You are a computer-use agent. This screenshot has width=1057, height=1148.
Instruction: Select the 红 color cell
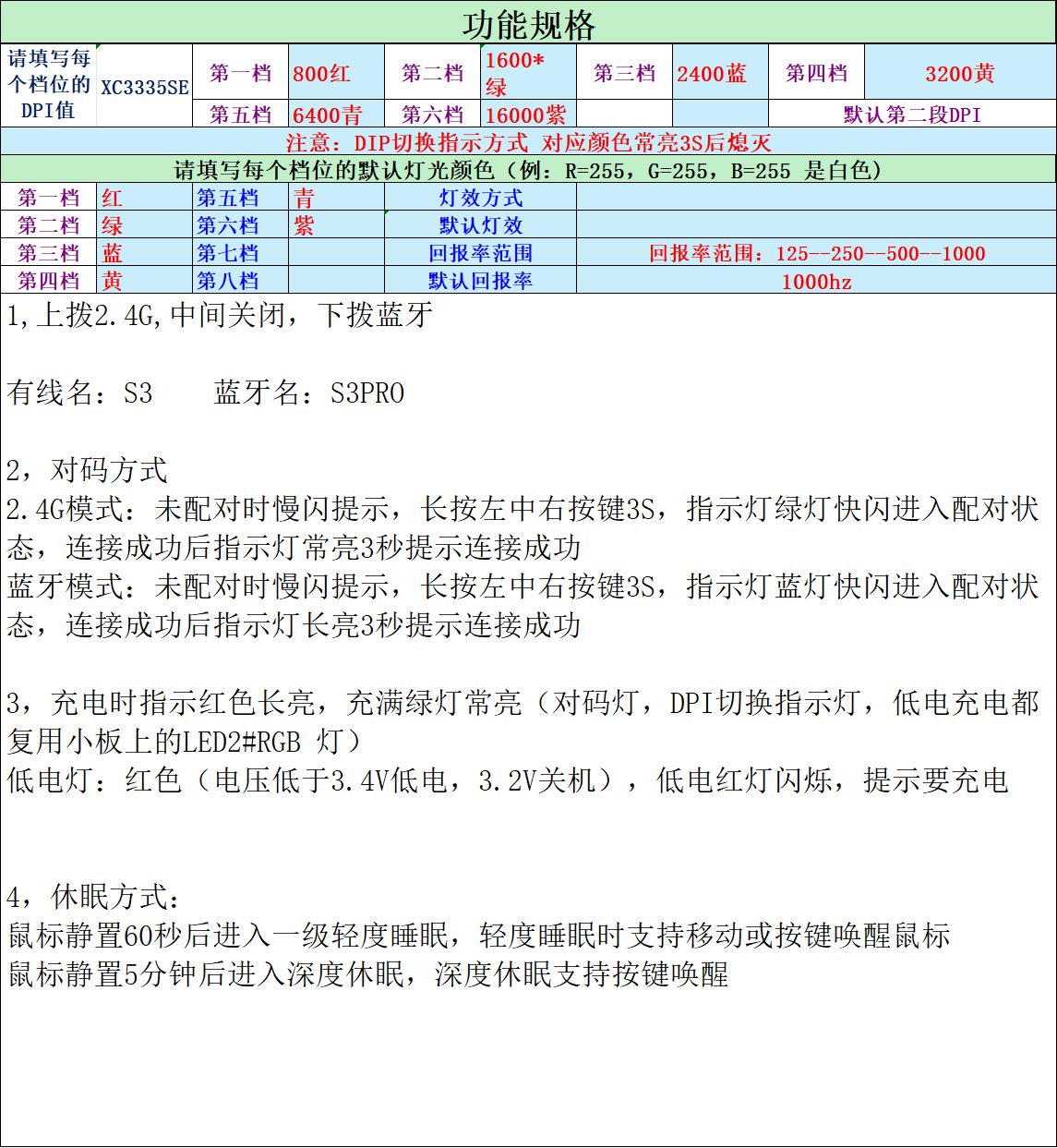click(x=144, y=197)
